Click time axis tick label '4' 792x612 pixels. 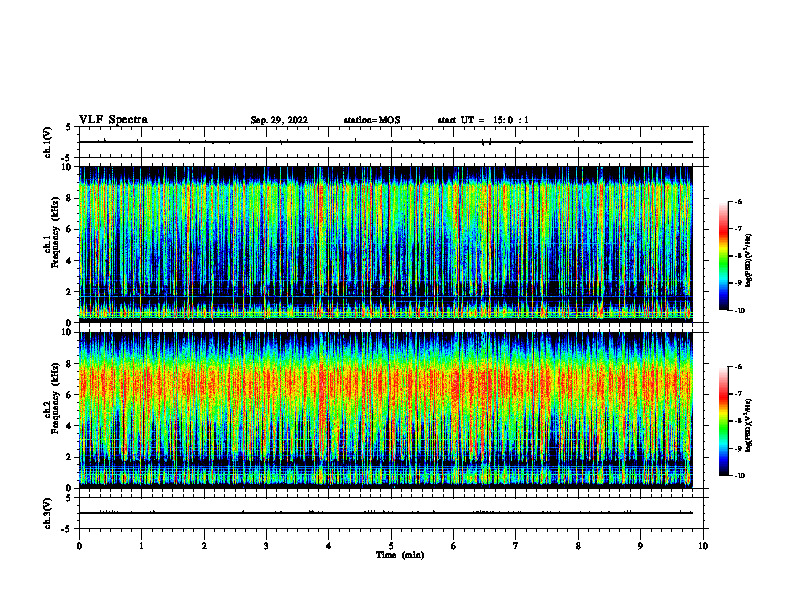coord(329,546)
